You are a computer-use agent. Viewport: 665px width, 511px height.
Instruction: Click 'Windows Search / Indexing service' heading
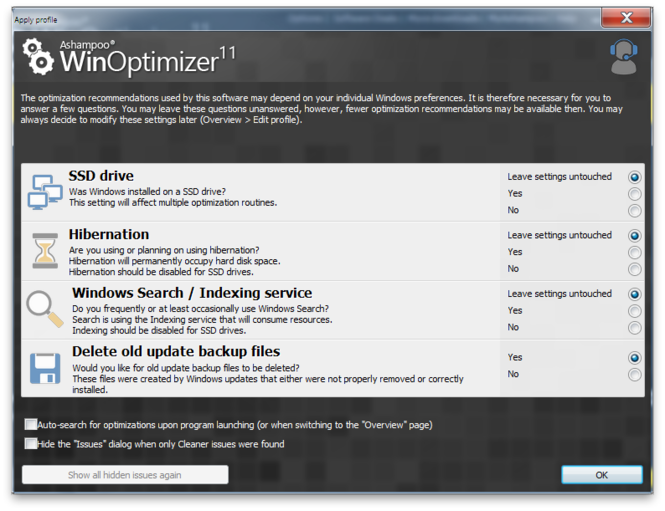click(192, 293)
